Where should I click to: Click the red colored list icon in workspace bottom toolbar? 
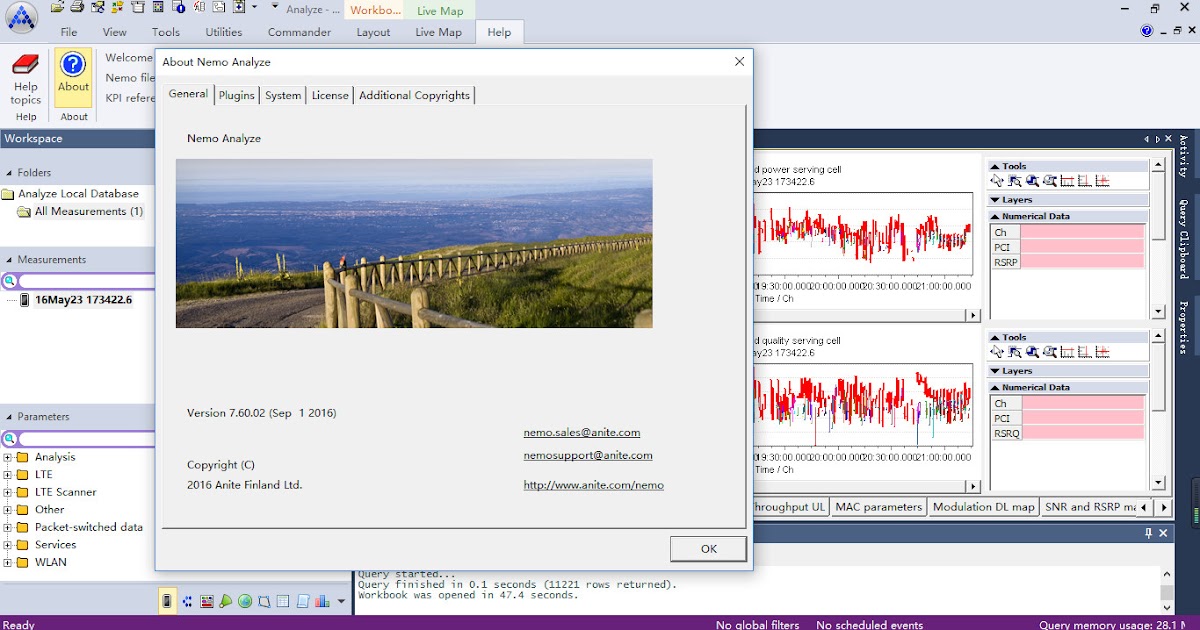coord(206,602)
